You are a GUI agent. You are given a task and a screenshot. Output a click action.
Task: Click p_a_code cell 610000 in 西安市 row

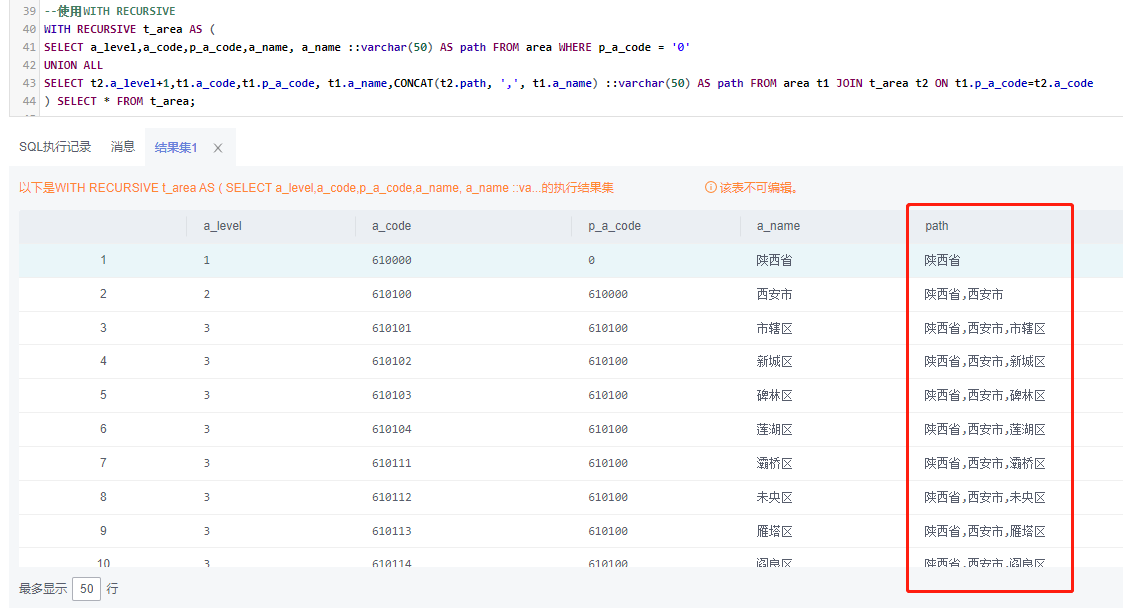[x=608, y=294]
